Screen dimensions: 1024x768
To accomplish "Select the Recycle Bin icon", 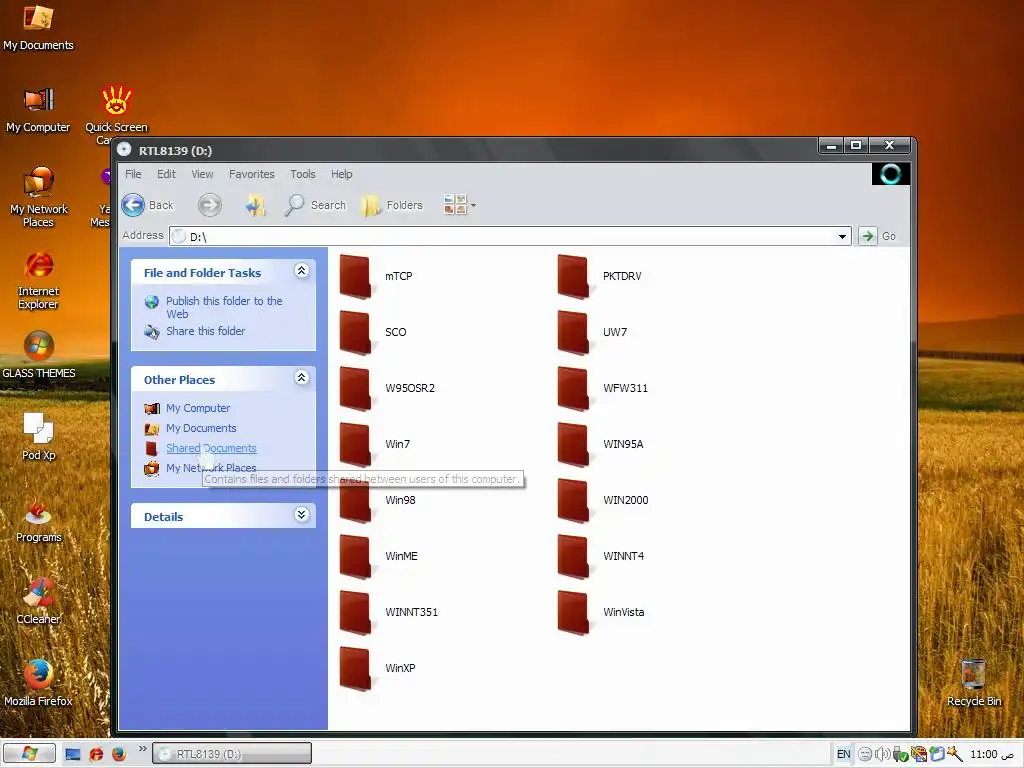I will (973, 684).
